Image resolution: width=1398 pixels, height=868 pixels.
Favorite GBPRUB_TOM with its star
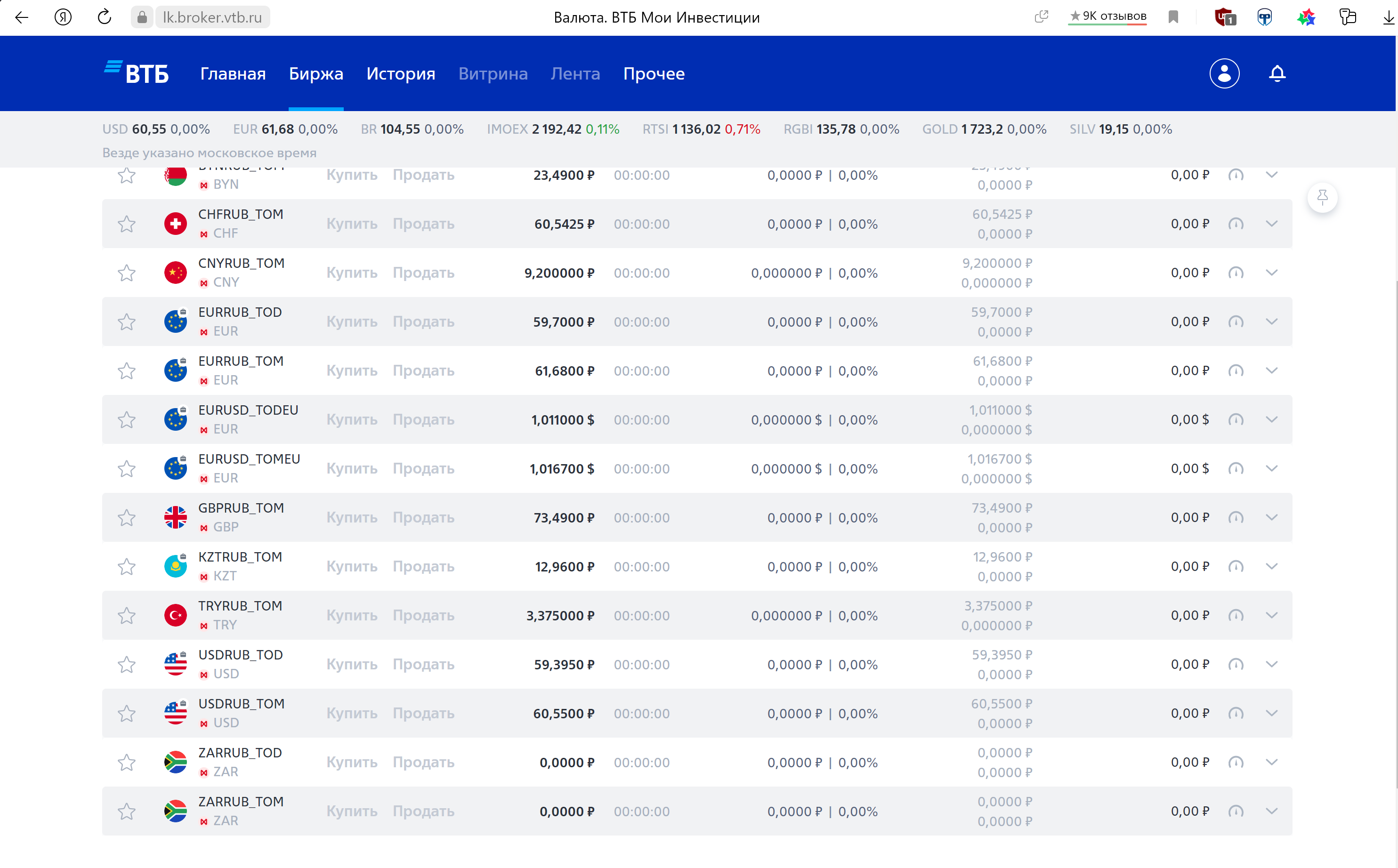126,517
